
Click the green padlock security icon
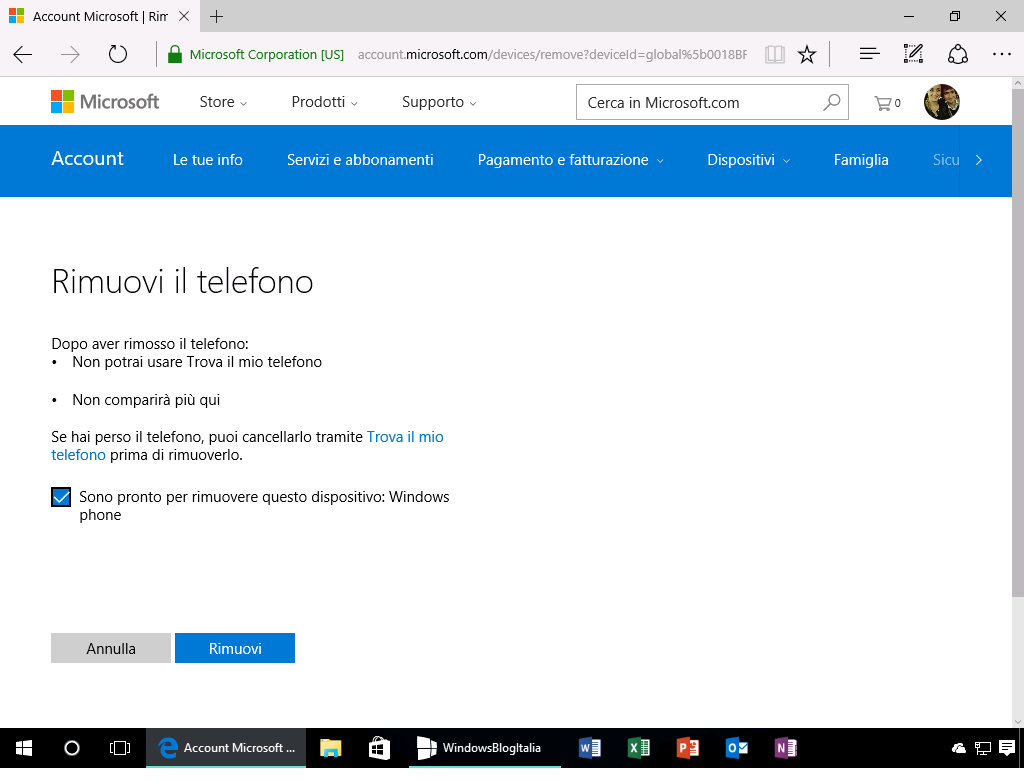point(174,54)
